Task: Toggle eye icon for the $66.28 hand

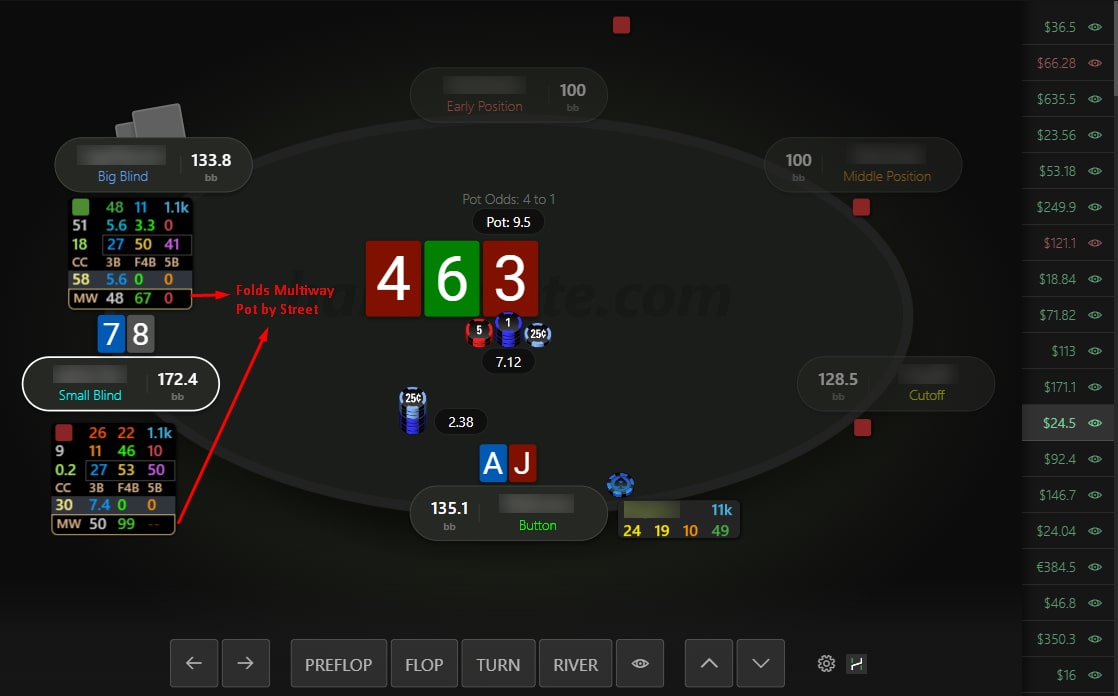Action: (1095, 63)
